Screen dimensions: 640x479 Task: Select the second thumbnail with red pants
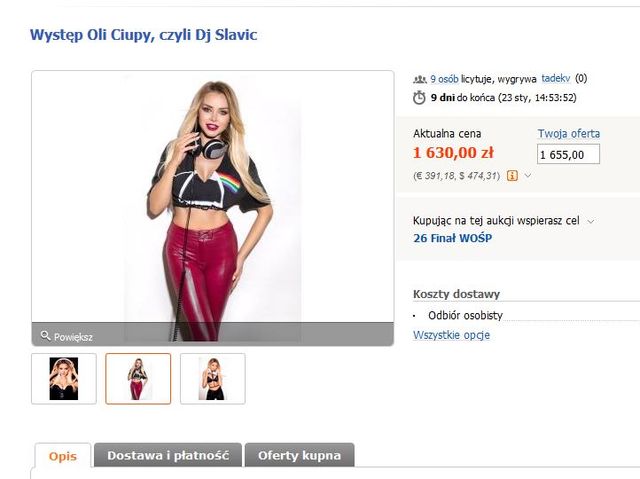pyautogui.click(x=138, y=379)
